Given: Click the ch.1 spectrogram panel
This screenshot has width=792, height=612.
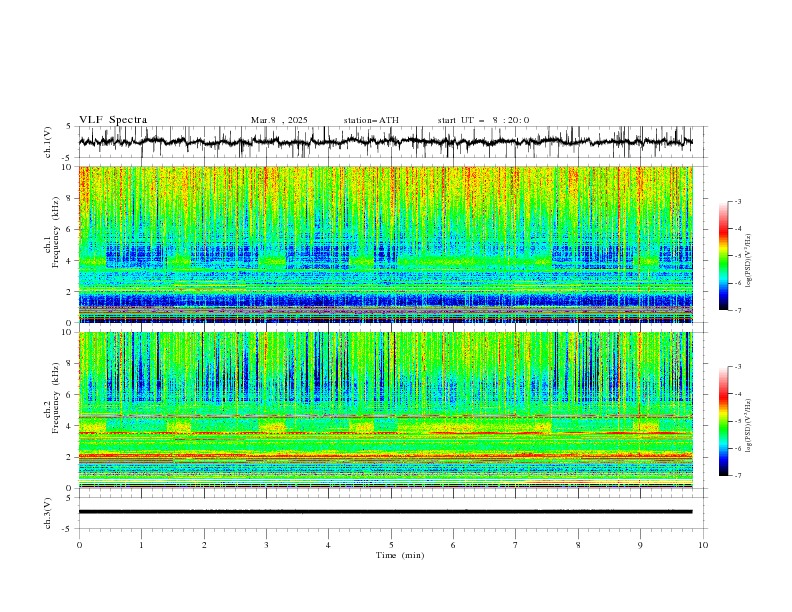Looking at the screenshot, I should (385, 244).
